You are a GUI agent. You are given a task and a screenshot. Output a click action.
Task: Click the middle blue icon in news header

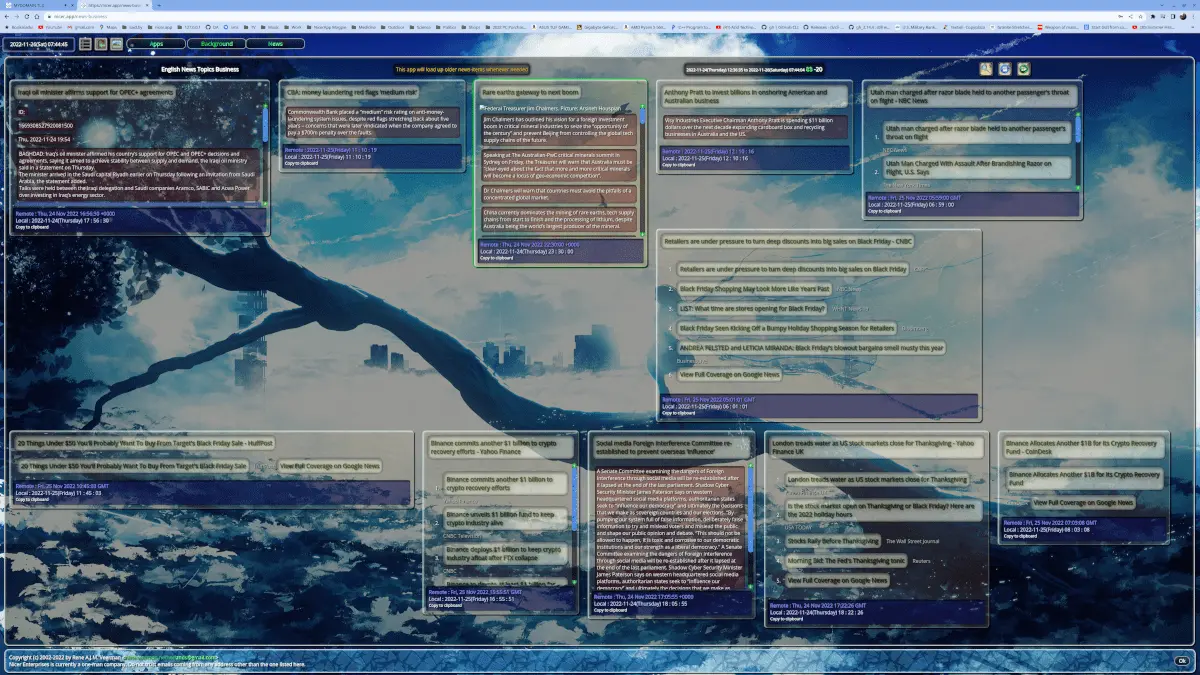[x=1005, y=69]
